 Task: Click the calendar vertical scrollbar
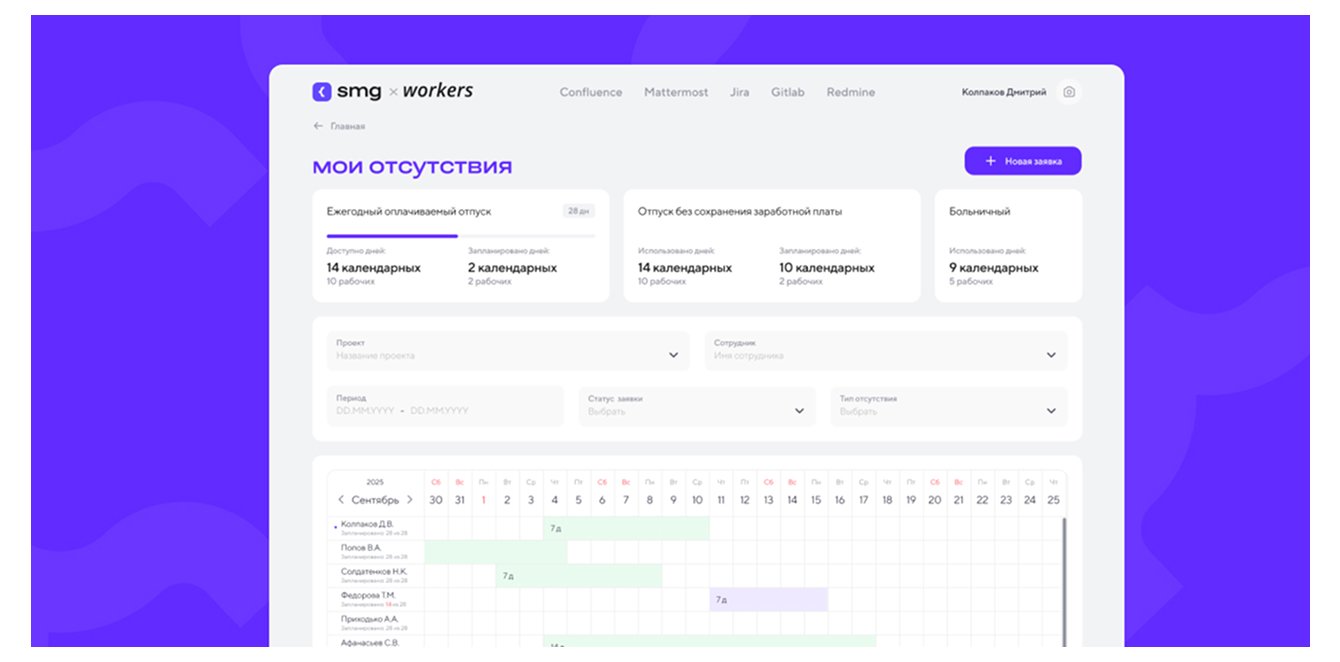point(1064,580)
